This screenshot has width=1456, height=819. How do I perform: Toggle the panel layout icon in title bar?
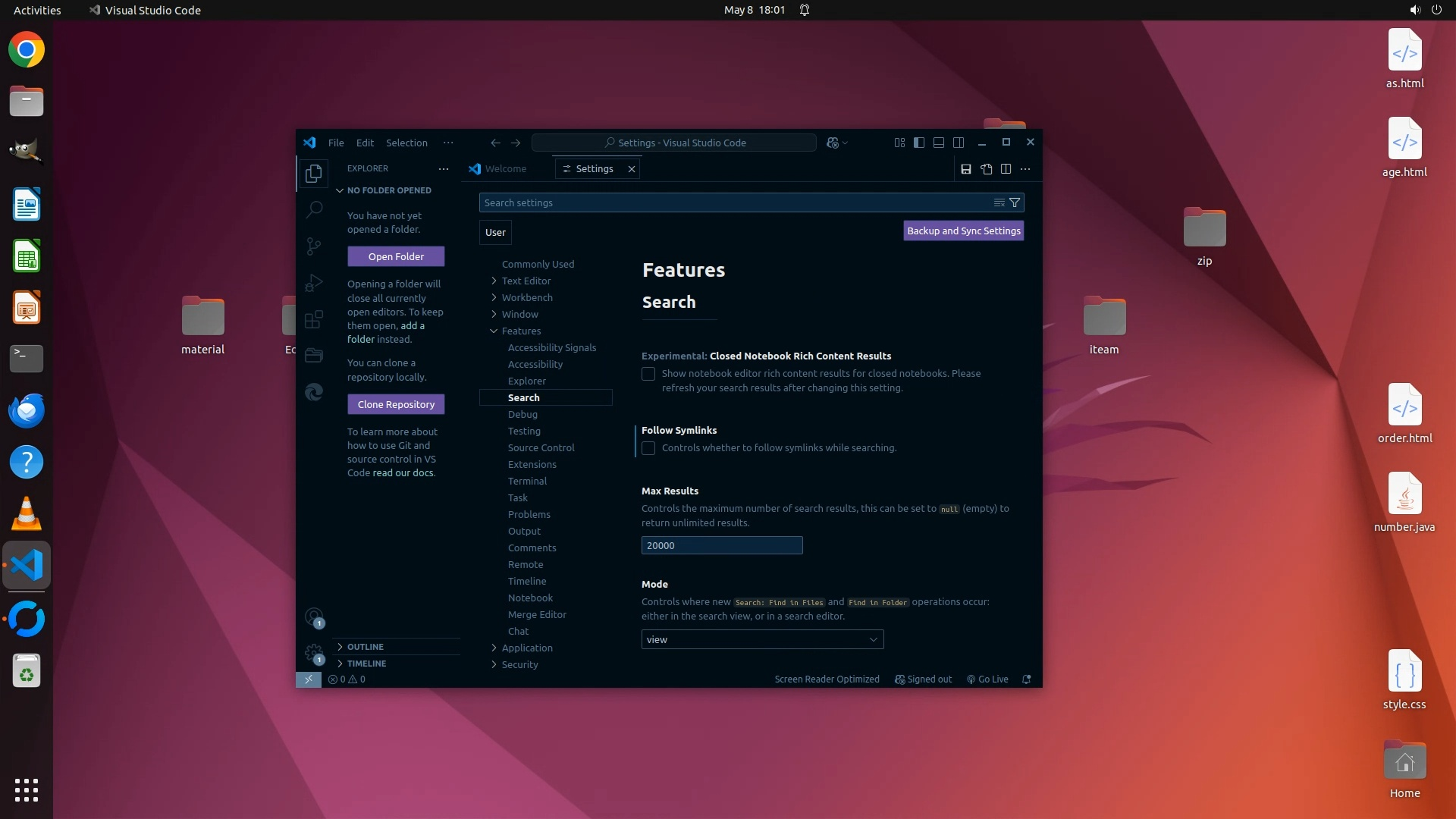[938, 143]
